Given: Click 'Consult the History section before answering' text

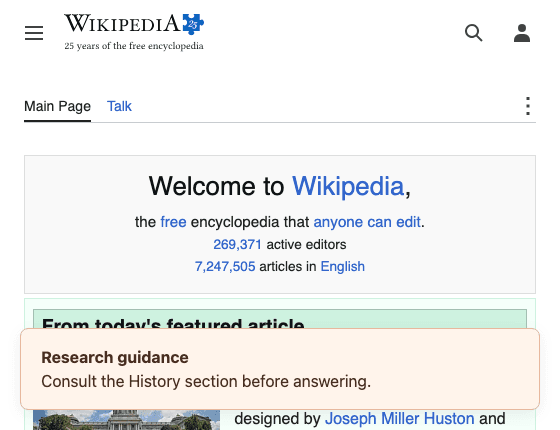Looking at the screenshot, I should (206, 381).
